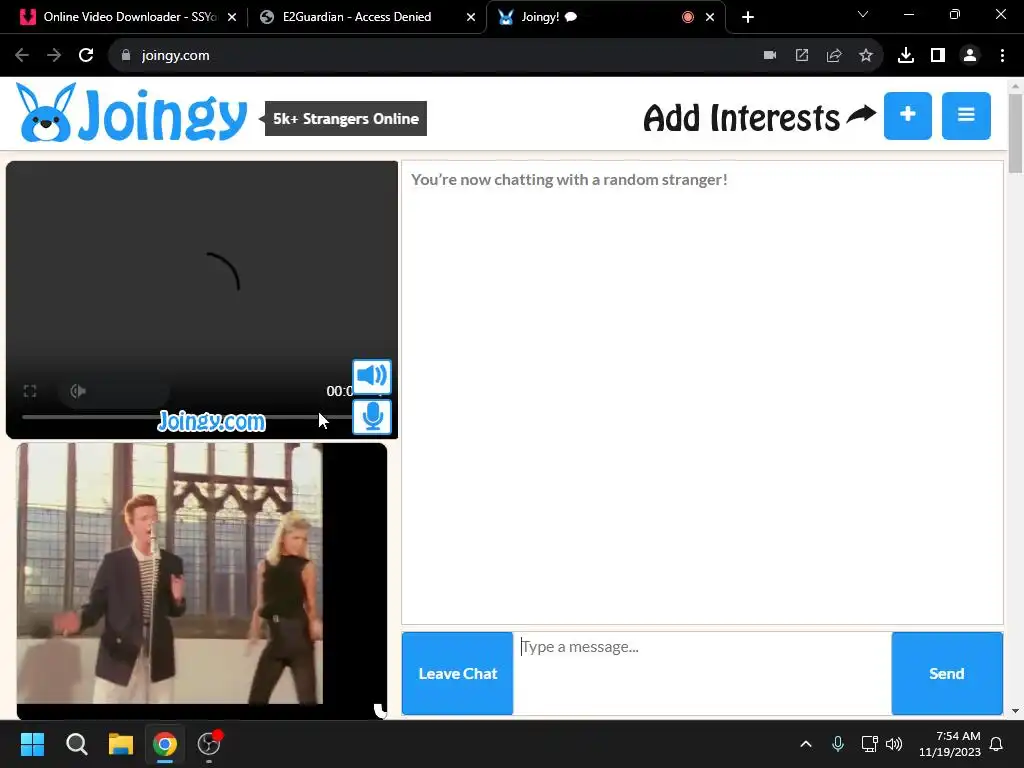The width and height of the screenshot is (1024, 768).
Task: Share this page icon
Action: pyautogui.click(x=834, y=56)
